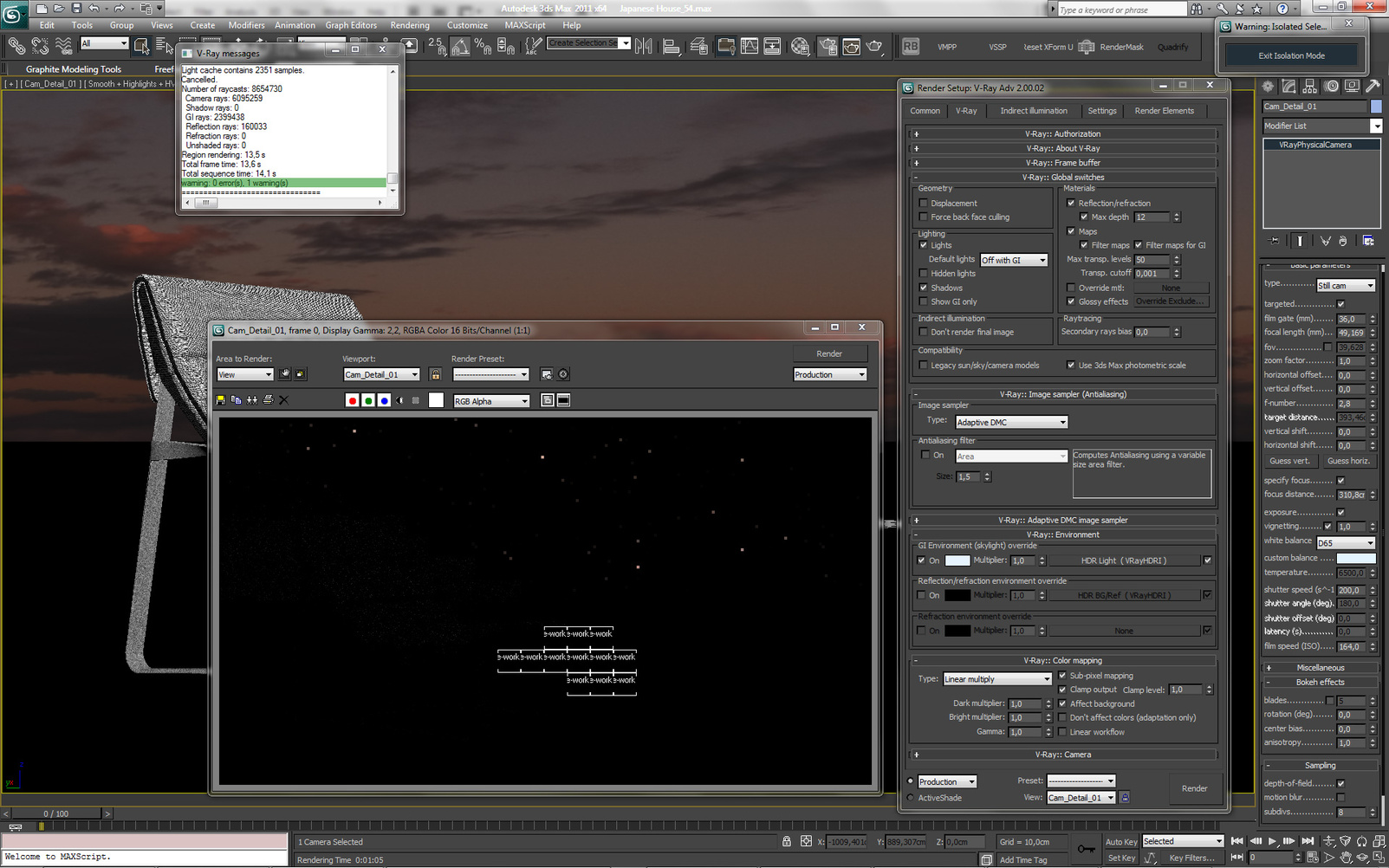
Task: Open the Material Editor icon
Action: pyautogui.click(x=801, y=47)
